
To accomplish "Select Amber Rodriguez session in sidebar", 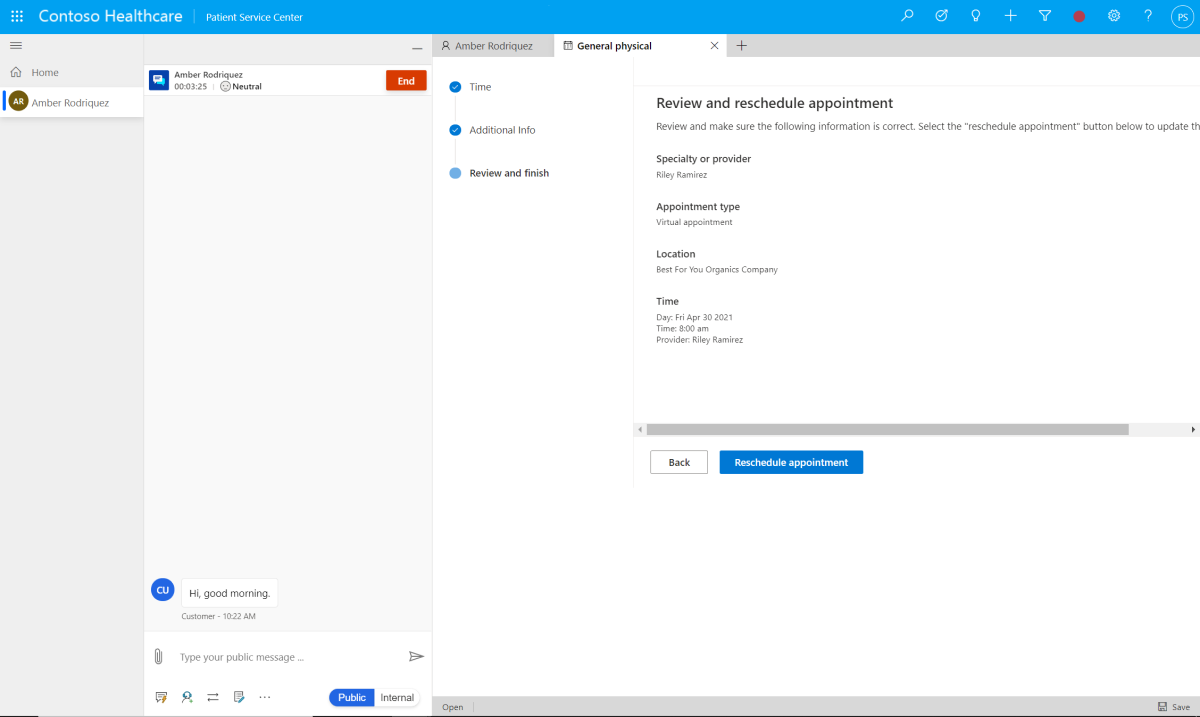I will point(71,102).
